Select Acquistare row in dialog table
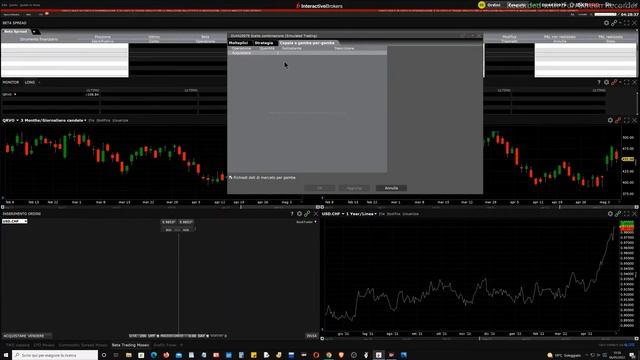This screenshot has height=360, width=640. pos(307,53)
